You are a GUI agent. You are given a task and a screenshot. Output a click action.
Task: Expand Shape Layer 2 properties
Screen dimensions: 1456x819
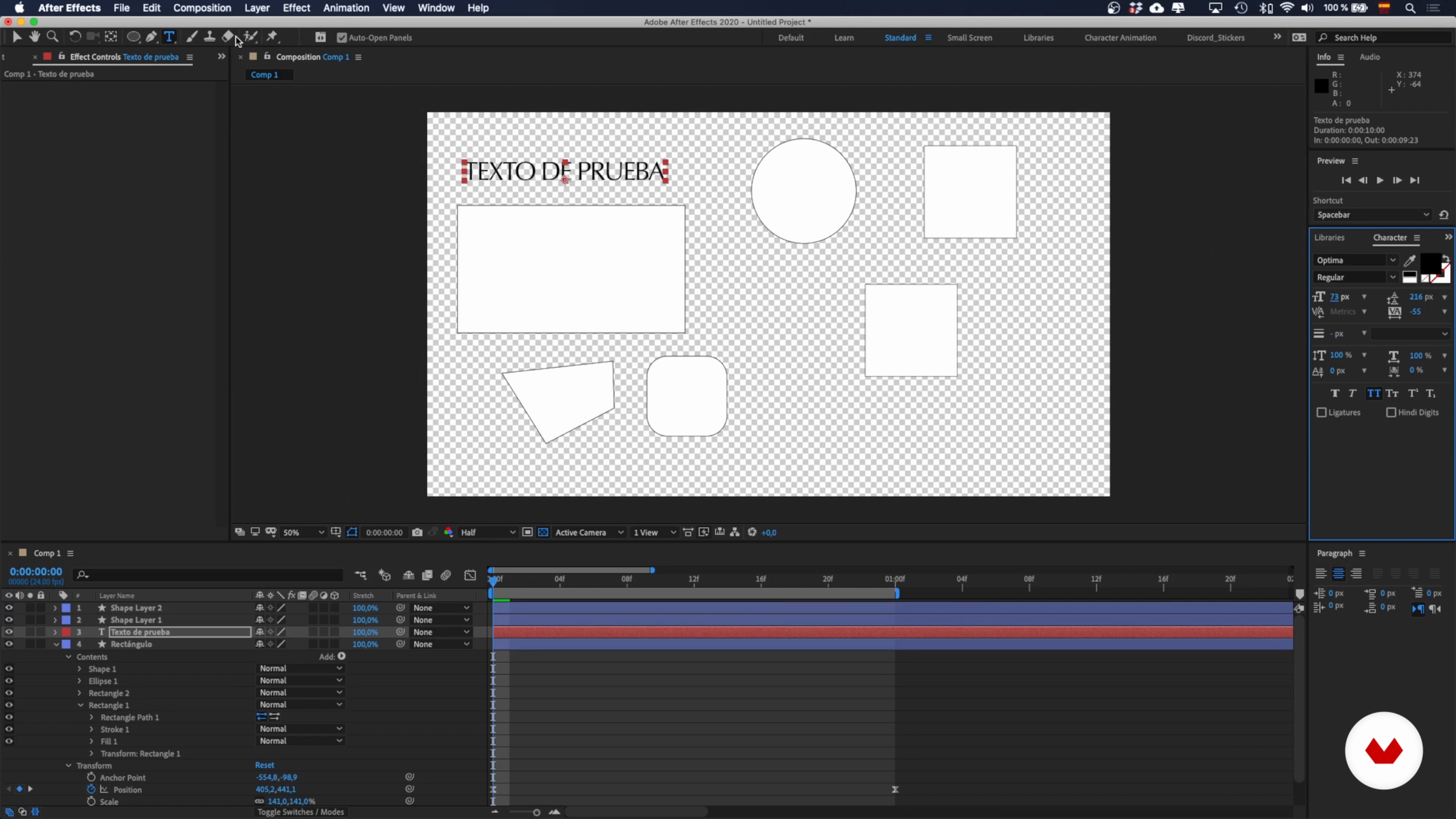55,608
